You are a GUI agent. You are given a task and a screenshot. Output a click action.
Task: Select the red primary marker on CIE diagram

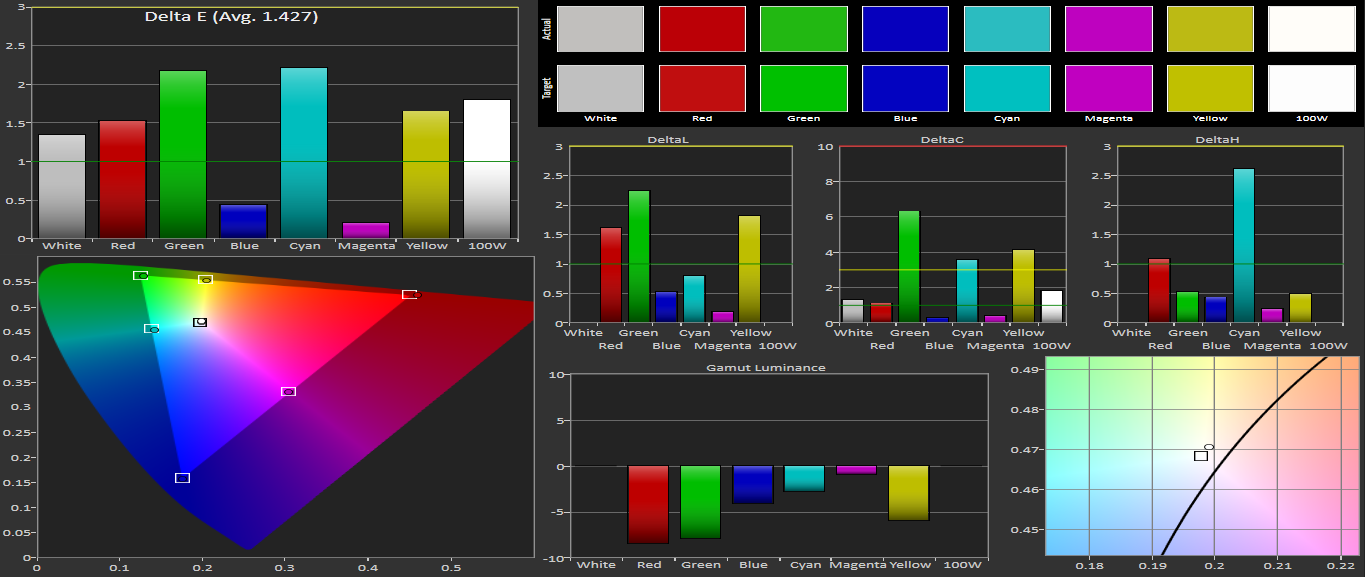pyautogui.click(x=409, y=294)
